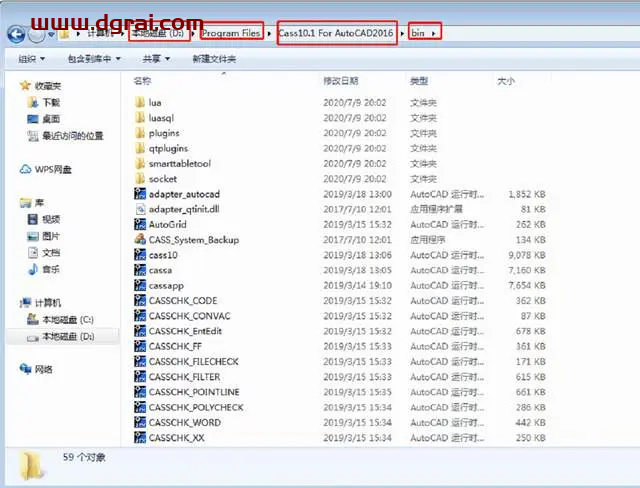Sort by the 修改日期 column header
This screenshot has height=488, width=640.
341,81
